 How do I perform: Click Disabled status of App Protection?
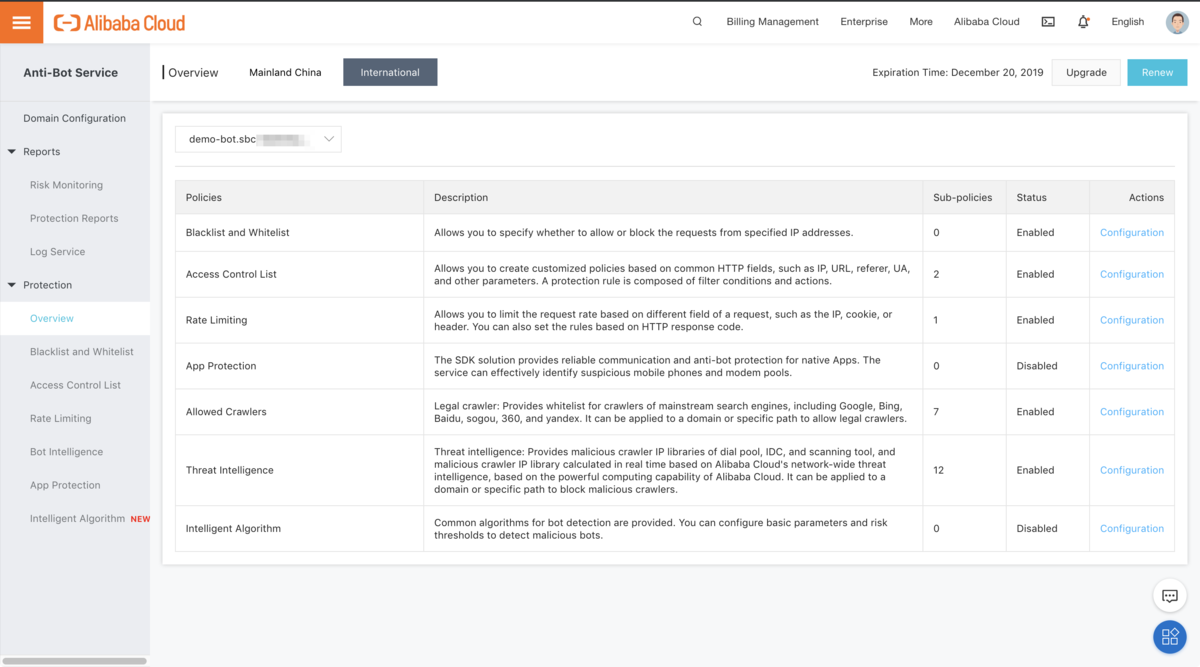[x=1037, y=366]
